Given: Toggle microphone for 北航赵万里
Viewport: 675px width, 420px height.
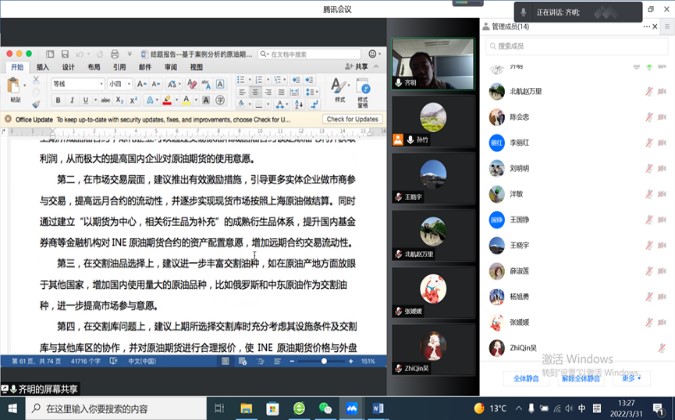Looking at the screenshot, I should pos(649,91).
